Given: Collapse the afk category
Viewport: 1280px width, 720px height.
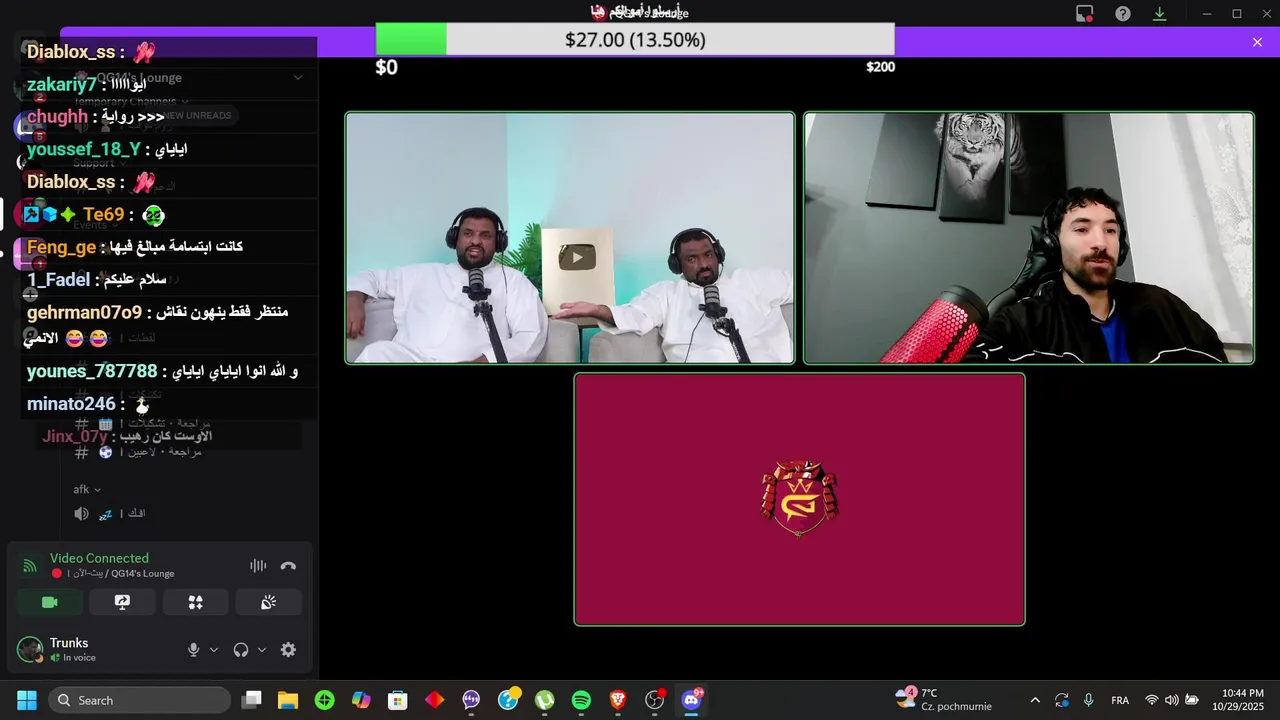Looking at the screenshot, I should [87, 490].
